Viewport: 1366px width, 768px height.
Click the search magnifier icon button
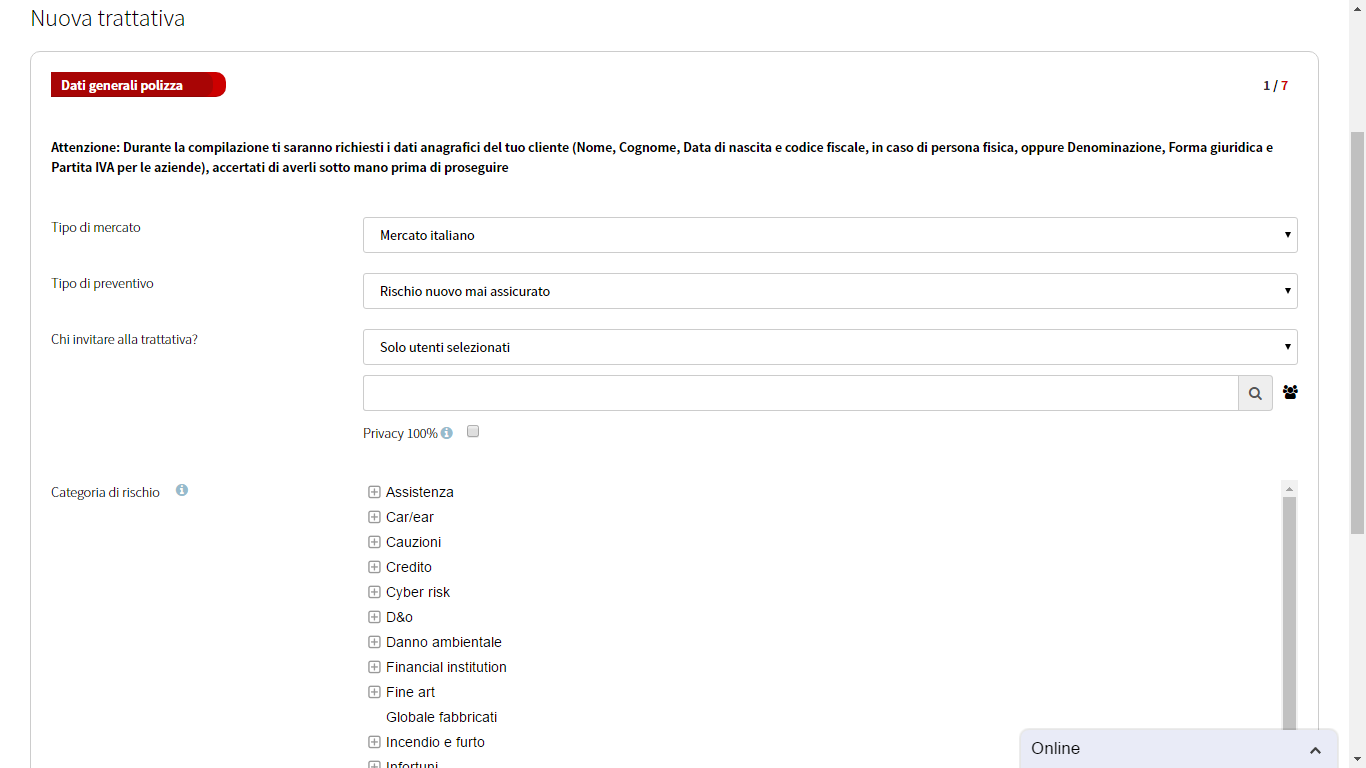point(1255,394)
